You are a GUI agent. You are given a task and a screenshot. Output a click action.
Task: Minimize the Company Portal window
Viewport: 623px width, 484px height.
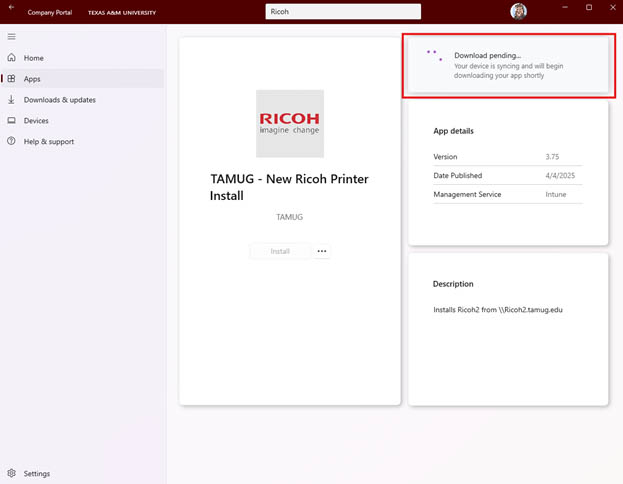pos(565,7)
